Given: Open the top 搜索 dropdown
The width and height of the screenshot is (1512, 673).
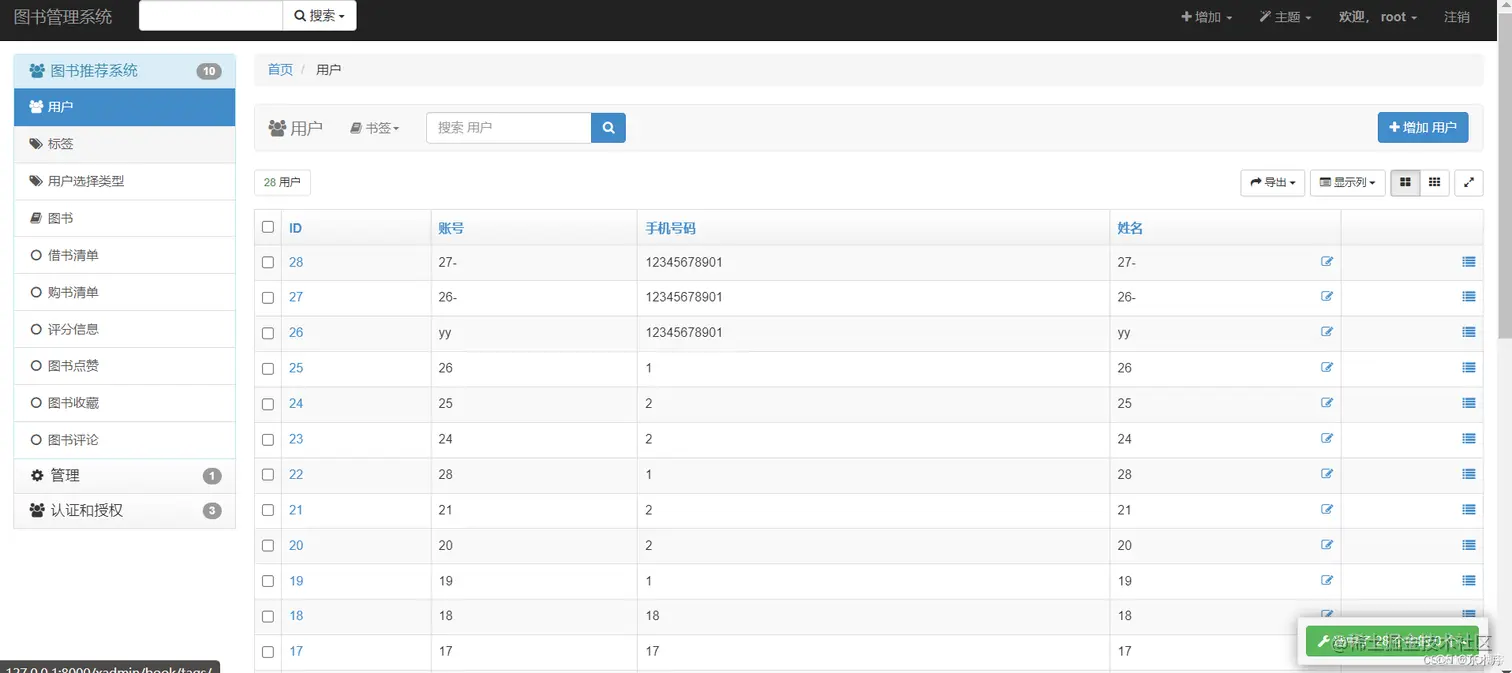Looking at the screenshot, I should [319, 16].
